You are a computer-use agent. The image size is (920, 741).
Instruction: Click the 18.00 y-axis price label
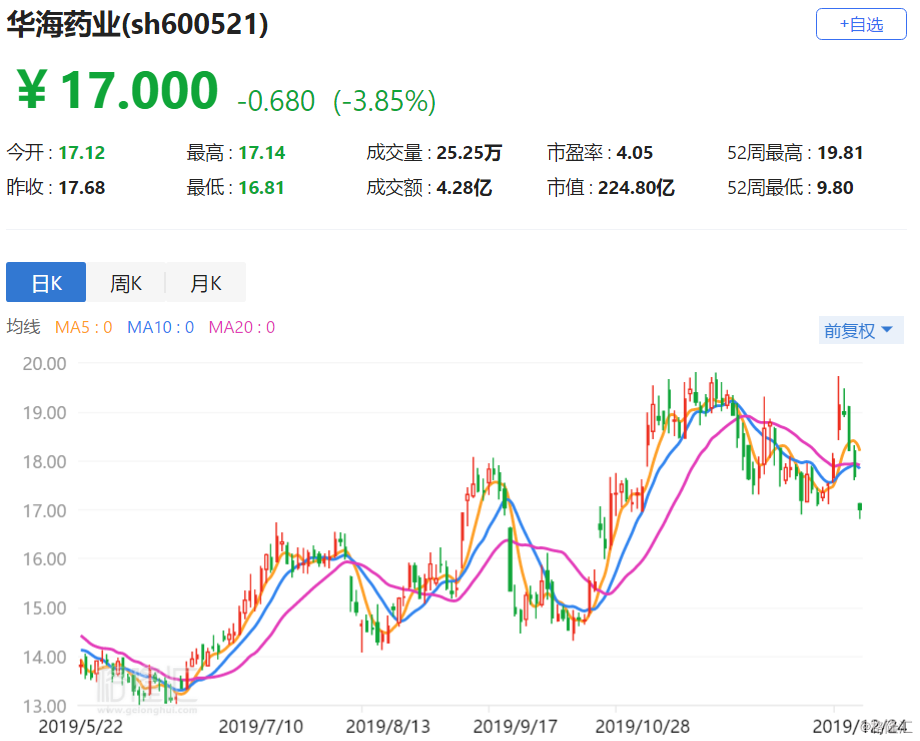click(45, 462)
